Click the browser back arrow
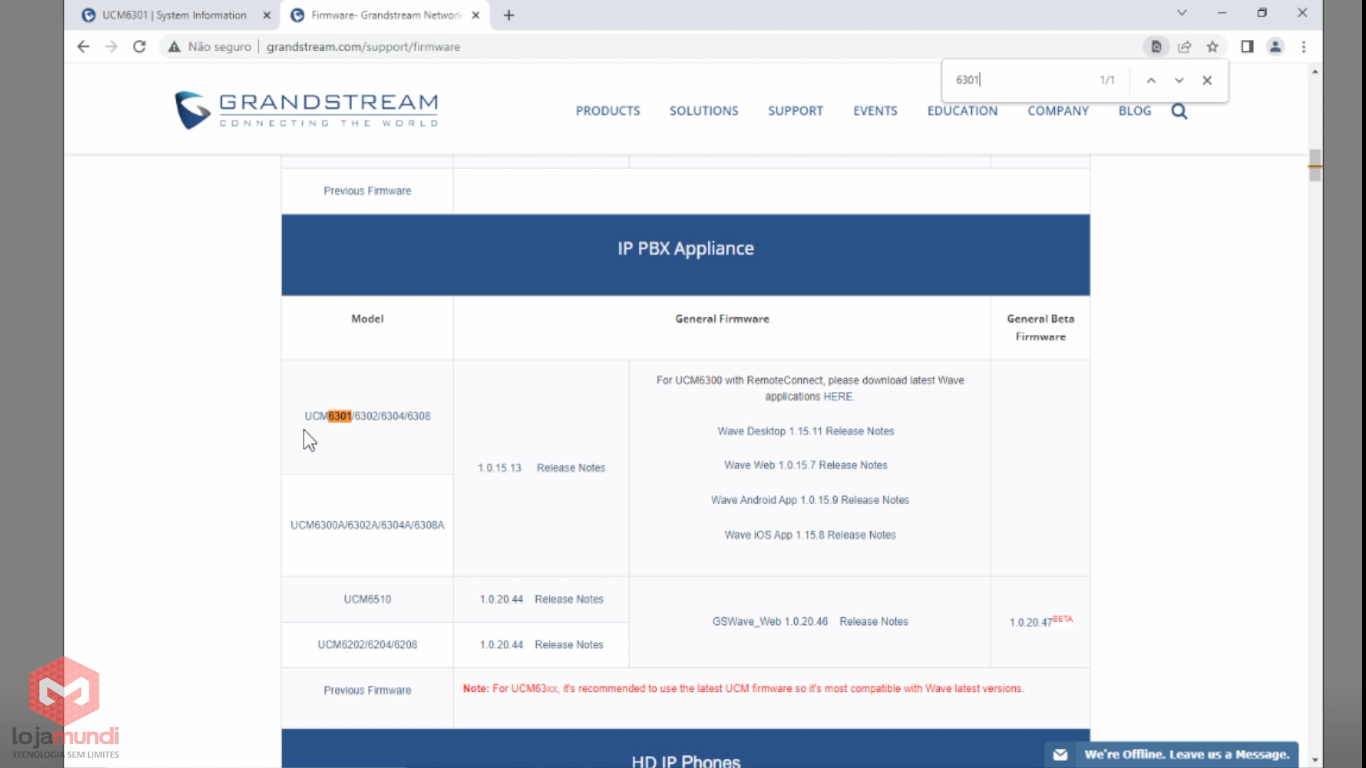 coord(83,47)
